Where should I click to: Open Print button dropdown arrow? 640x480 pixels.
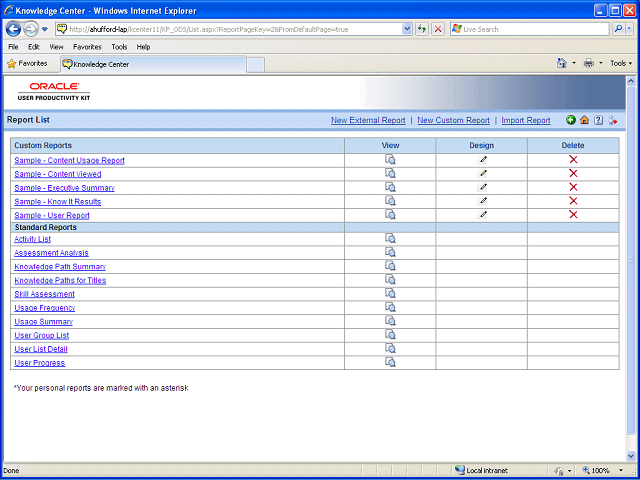point(600,63)
